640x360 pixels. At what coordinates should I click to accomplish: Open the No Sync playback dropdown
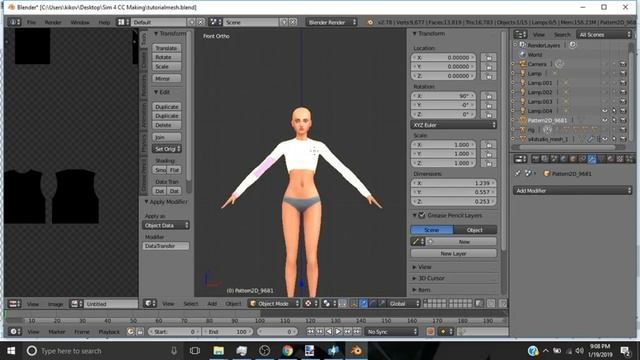(392, 332)
